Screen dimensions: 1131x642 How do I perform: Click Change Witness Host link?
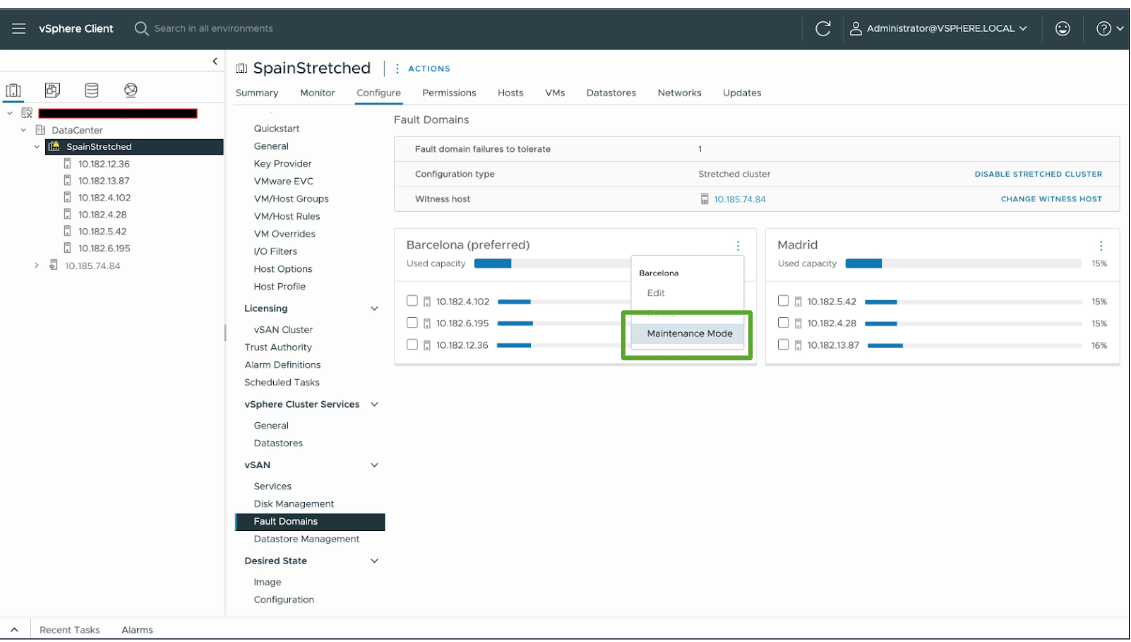coord(1051,199)
